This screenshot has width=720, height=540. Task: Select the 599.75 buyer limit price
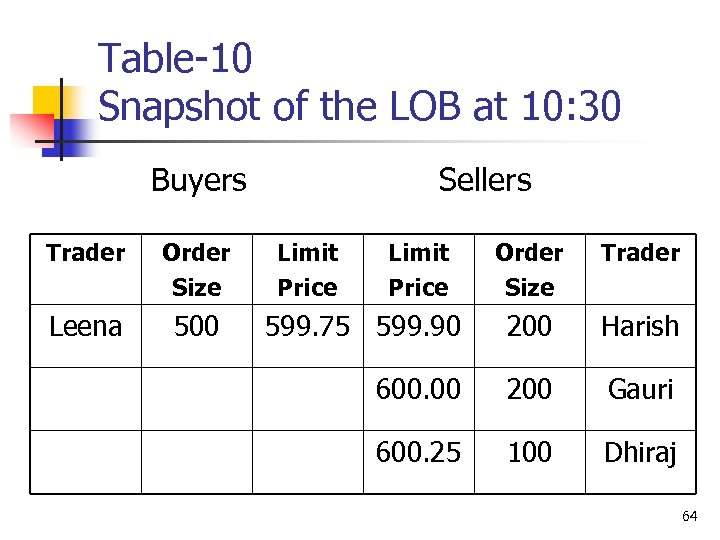[307, 326]
